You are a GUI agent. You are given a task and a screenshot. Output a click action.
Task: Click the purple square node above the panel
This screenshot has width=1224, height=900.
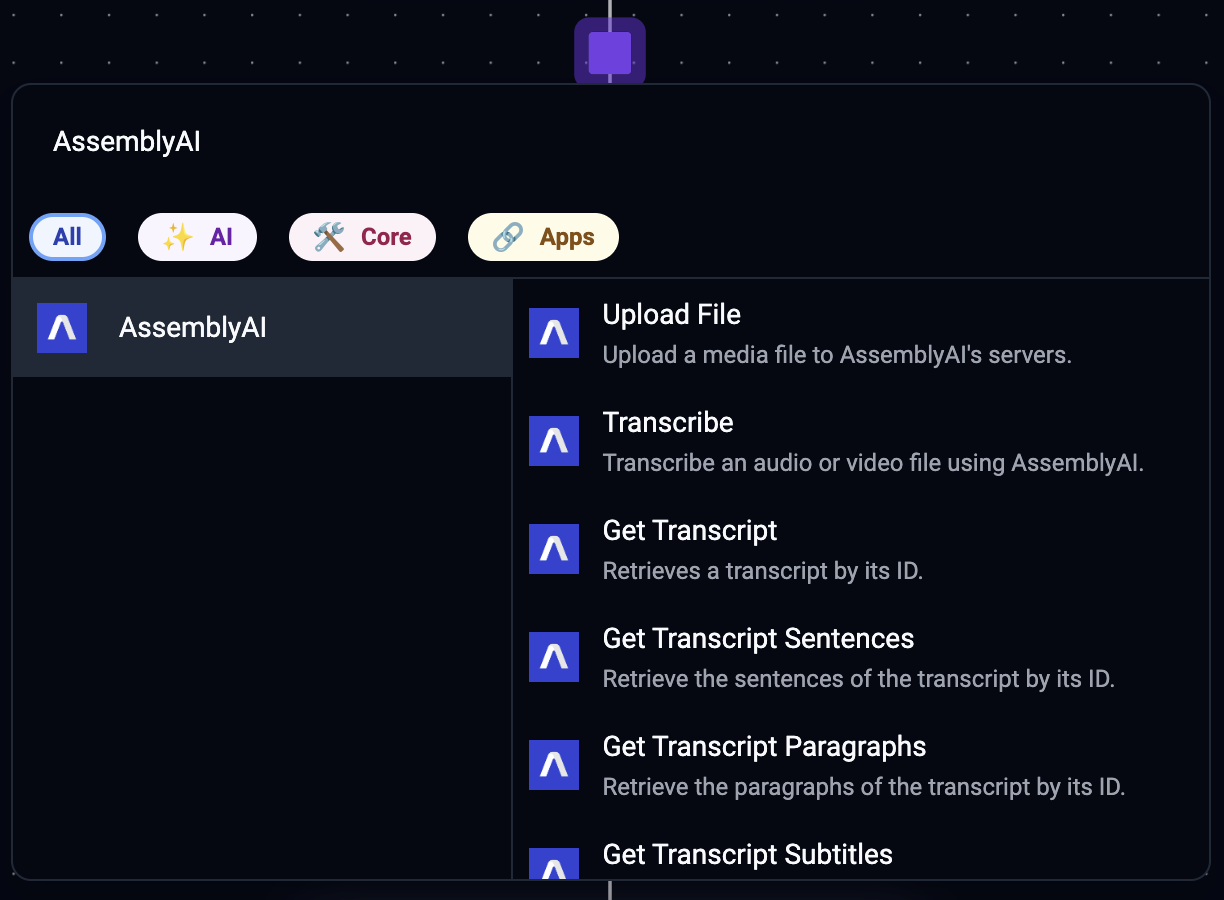pyautogui.click(x=610, y=52)
